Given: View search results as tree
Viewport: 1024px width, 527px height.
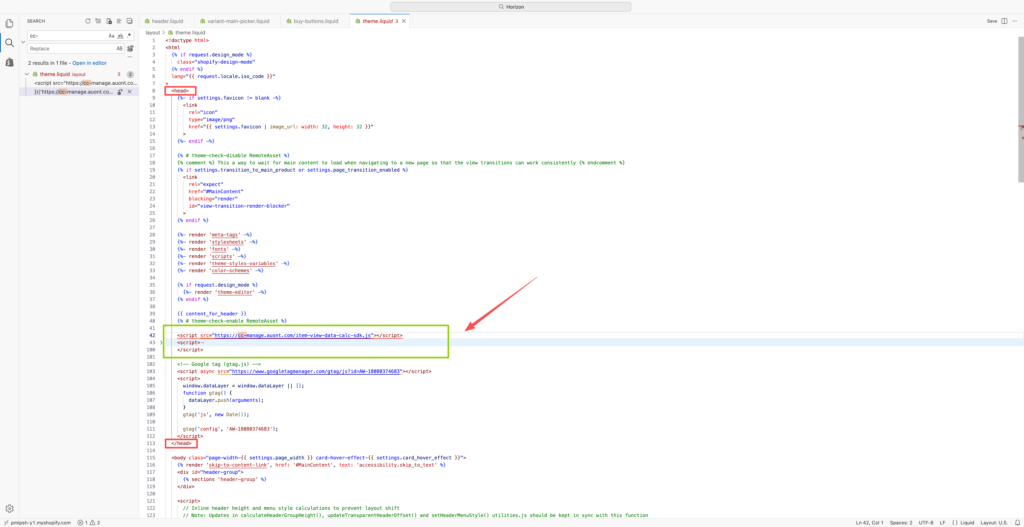Looking at the screenshot, I should point(119,21).
